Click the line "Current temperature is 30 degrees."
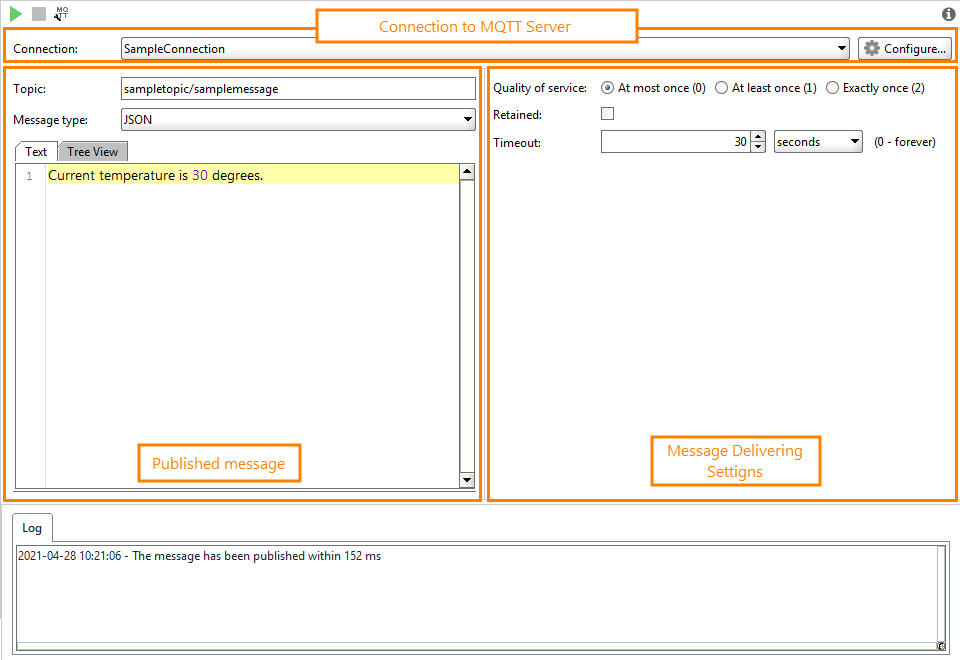Screen dimensions: 960x660 (x=156, y=175)
